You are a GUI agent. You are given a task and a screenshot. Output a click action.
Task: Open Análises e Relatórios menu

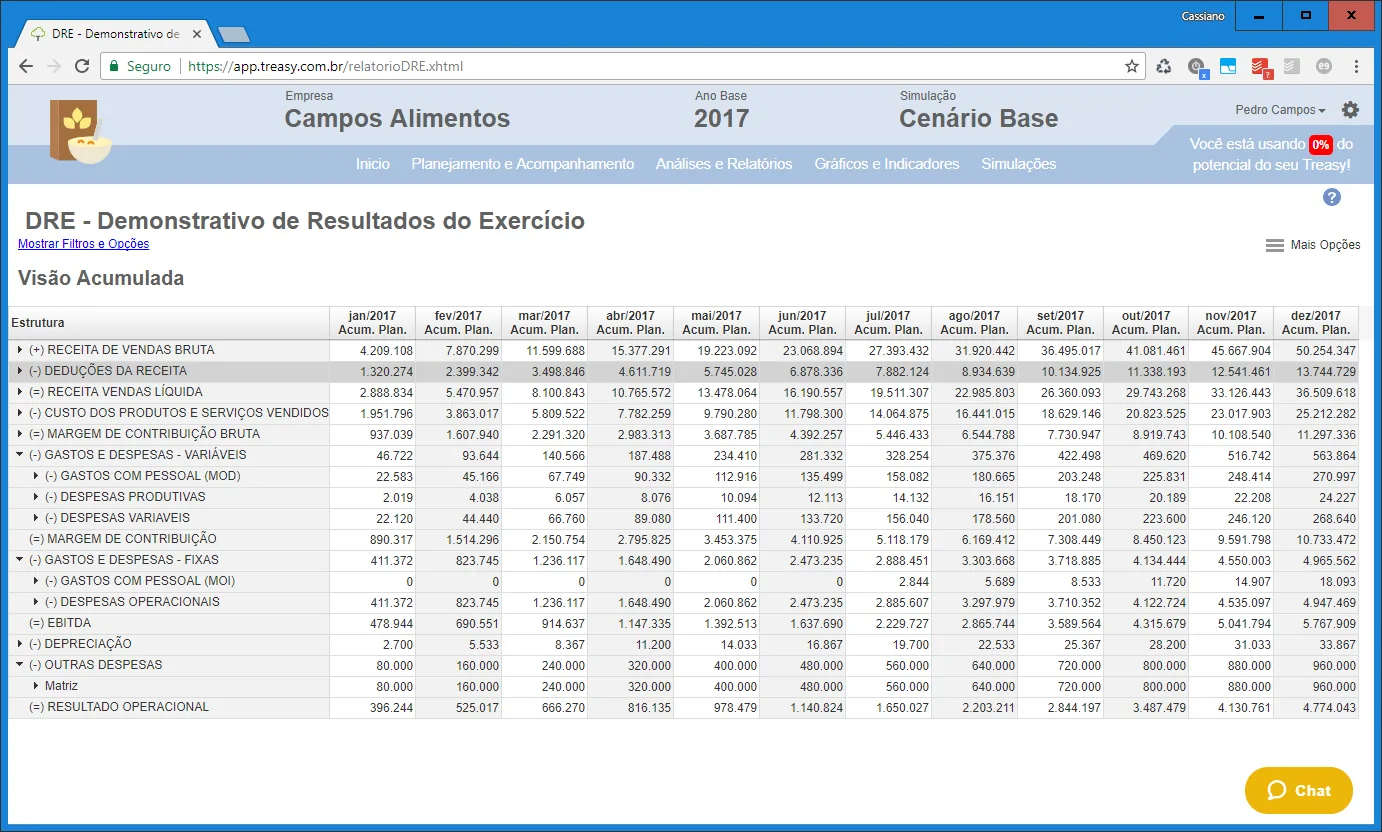(x=724, y=164)
